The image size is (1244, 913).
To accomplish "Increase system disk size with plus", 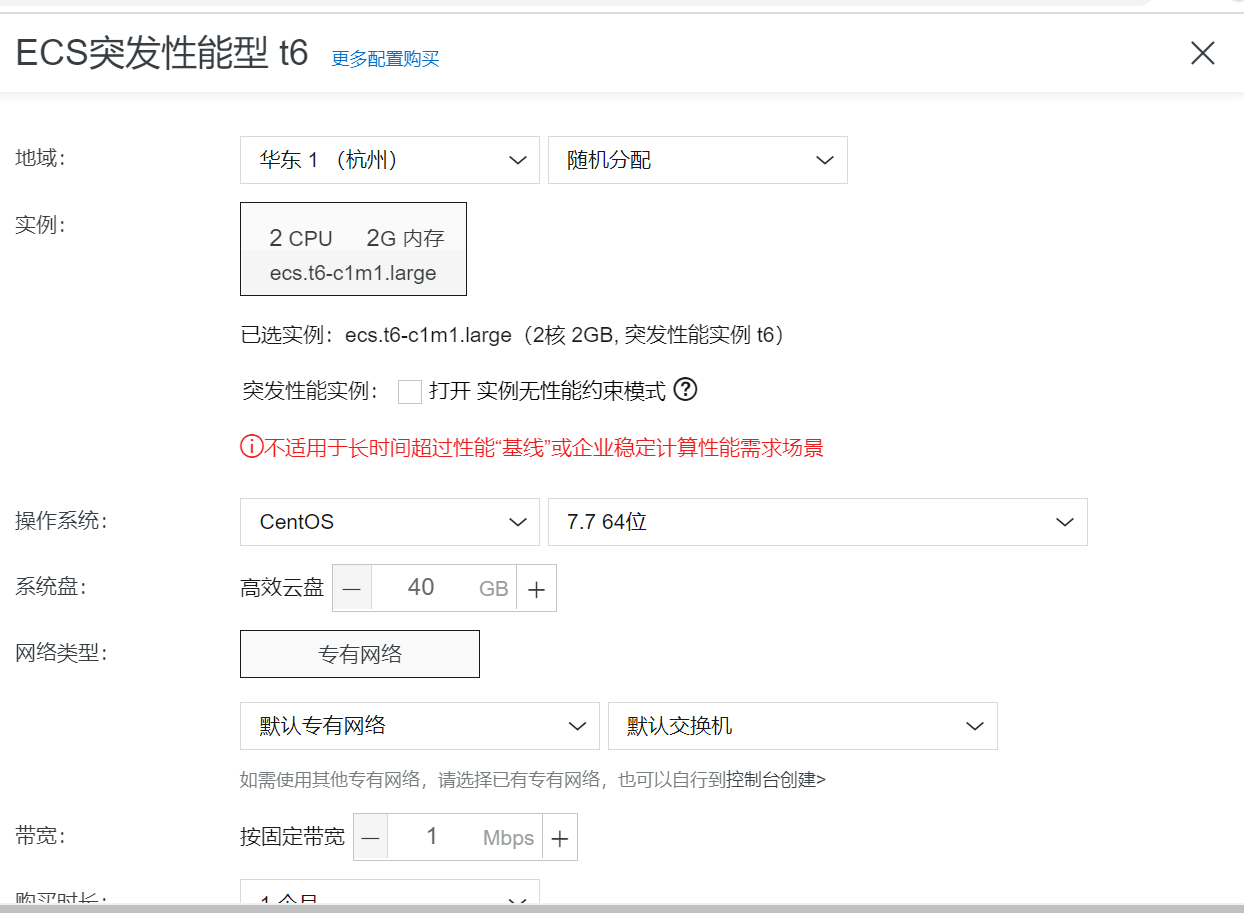I will 536,588.
